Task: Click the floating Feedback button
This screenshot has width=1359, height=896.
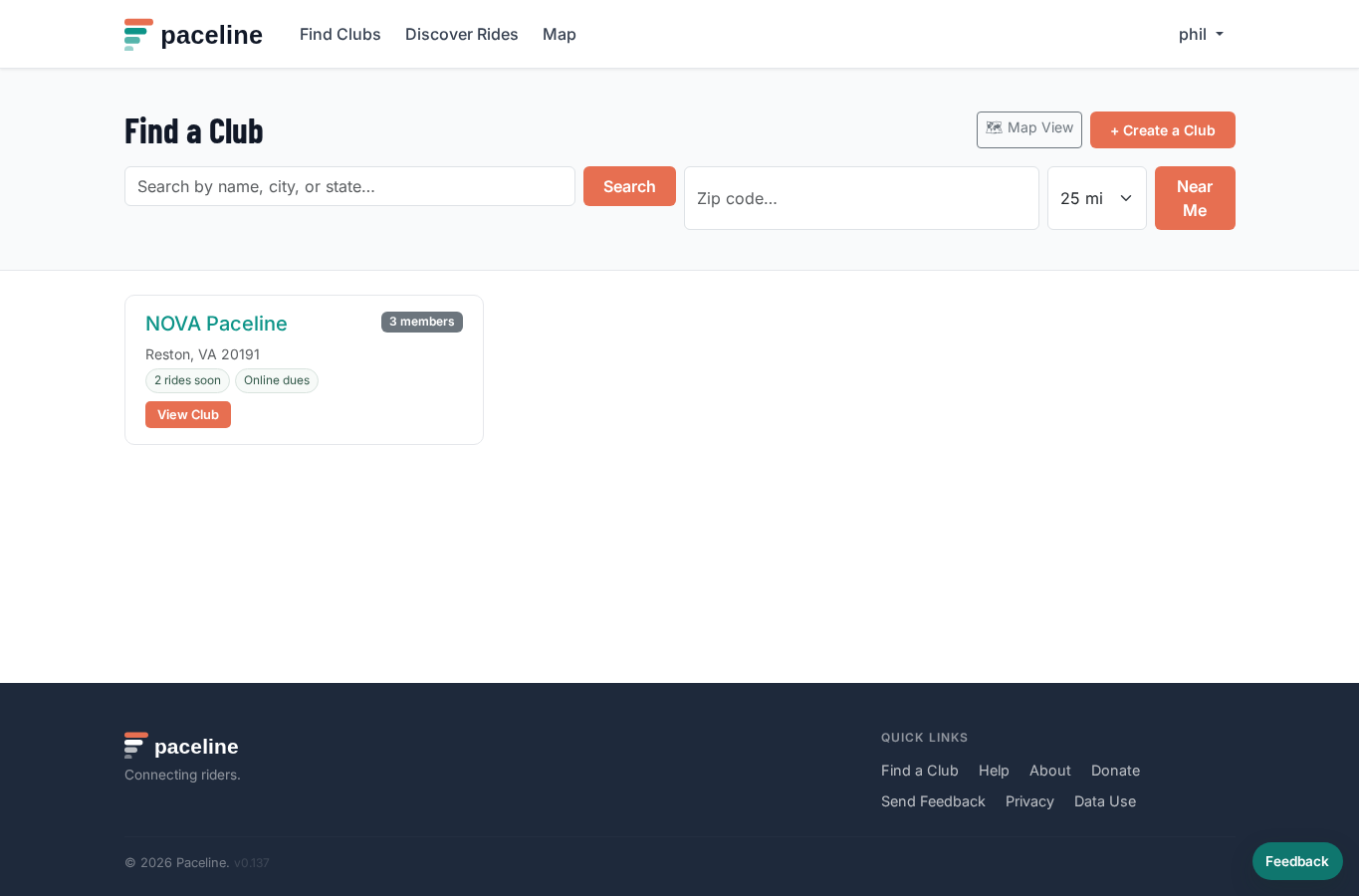Action: point(1297,861)
